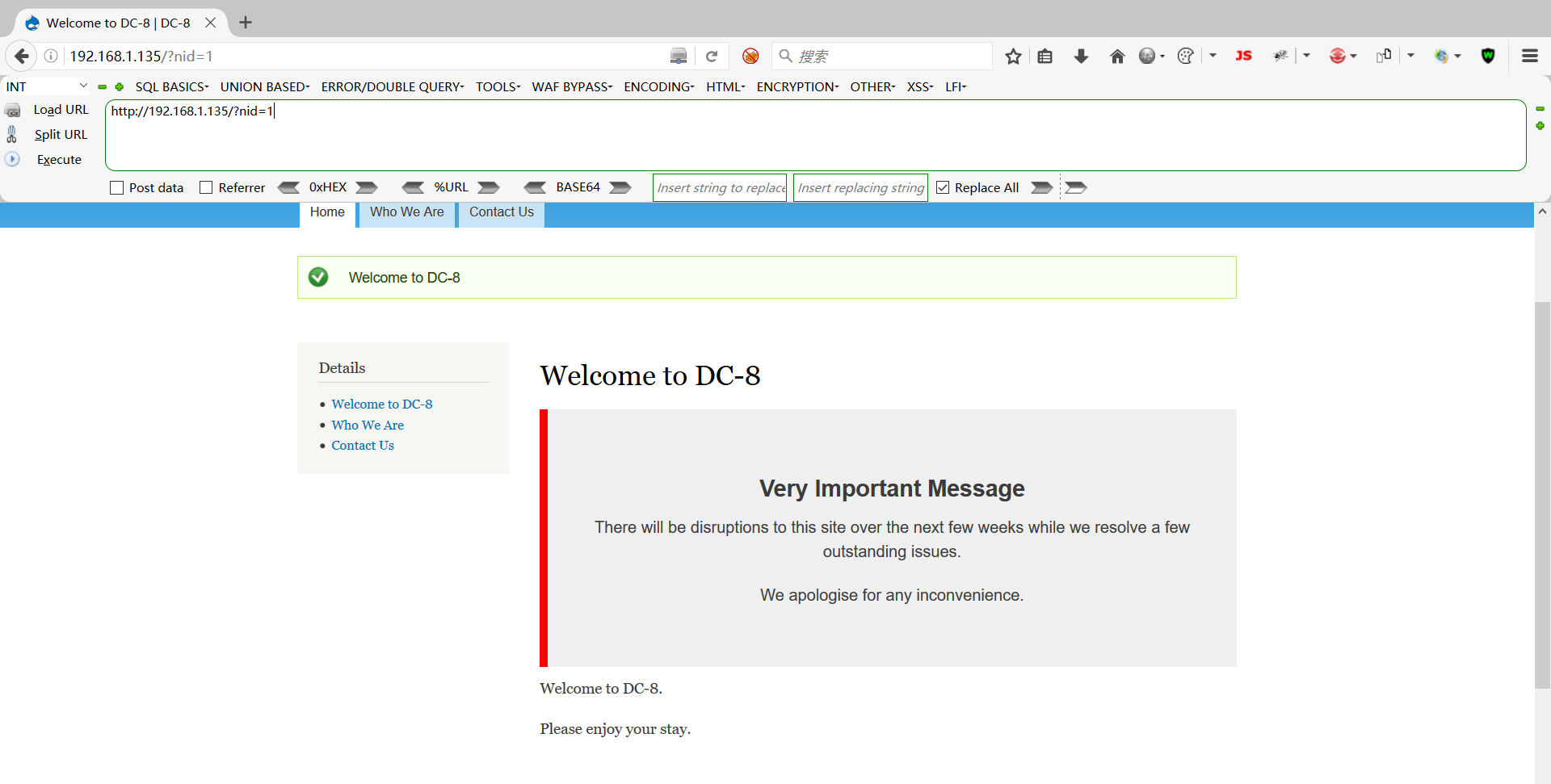Click the copy-pages extension icon
This screenshot has height=784, width=1551.
[x=1384, y=55]
